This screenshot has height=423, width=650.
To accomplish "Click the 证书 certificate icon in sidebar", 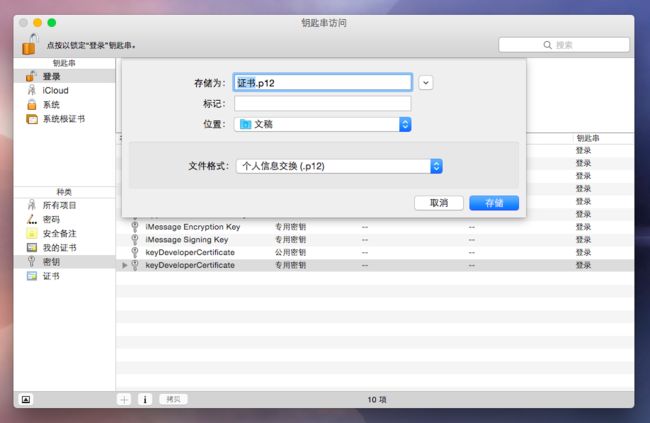I will tap(32, 276).
